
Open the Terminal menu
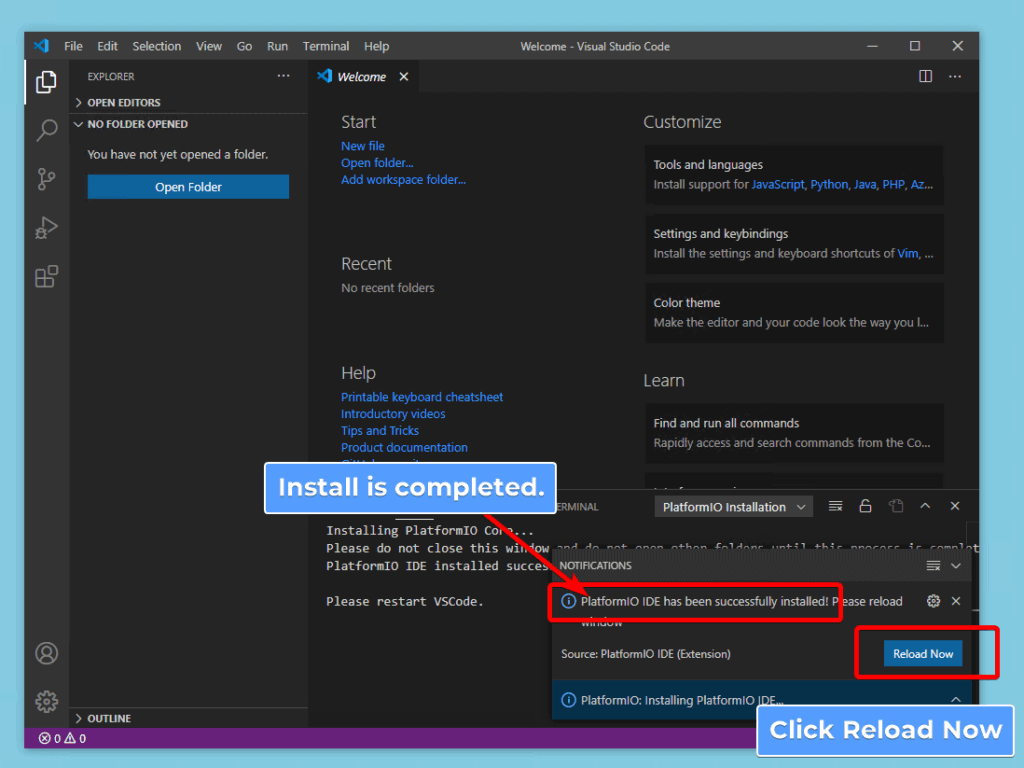point(326,46)
